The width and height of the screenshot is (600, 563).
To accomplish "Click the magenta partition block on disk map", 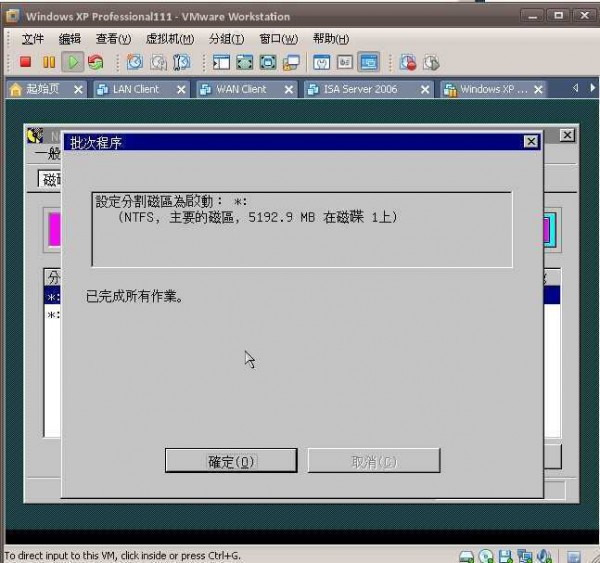I will click(55, 230).
